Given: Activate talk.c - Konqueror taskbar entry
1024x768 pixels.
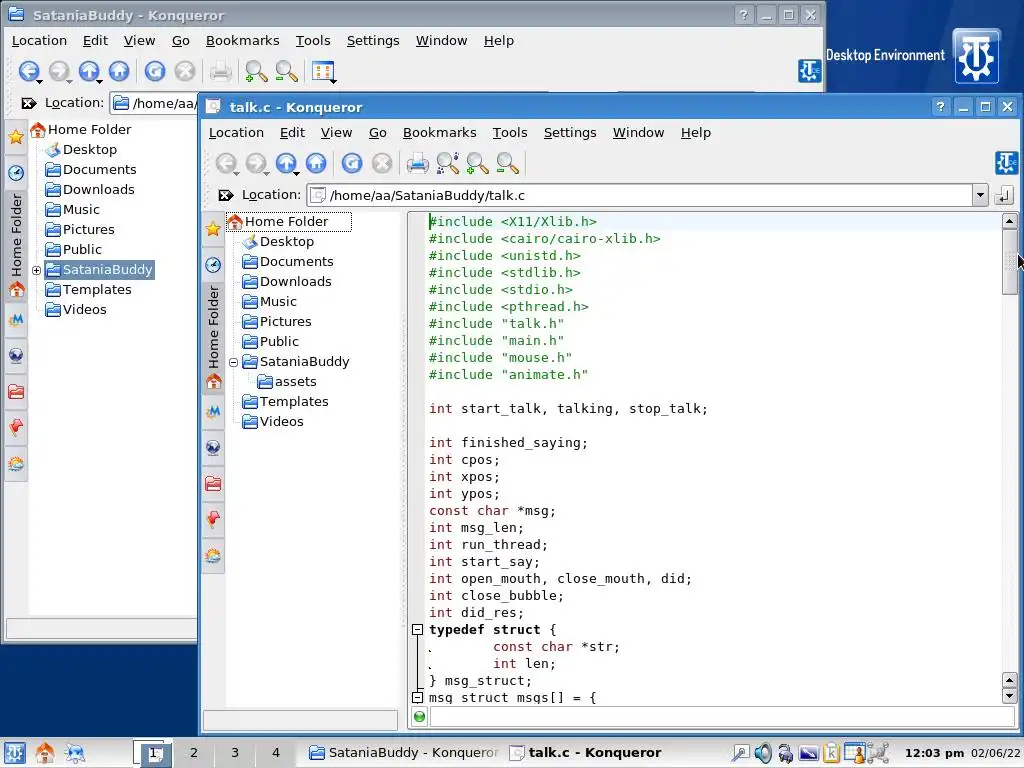Looking at the screenshot, I should 585,753.
